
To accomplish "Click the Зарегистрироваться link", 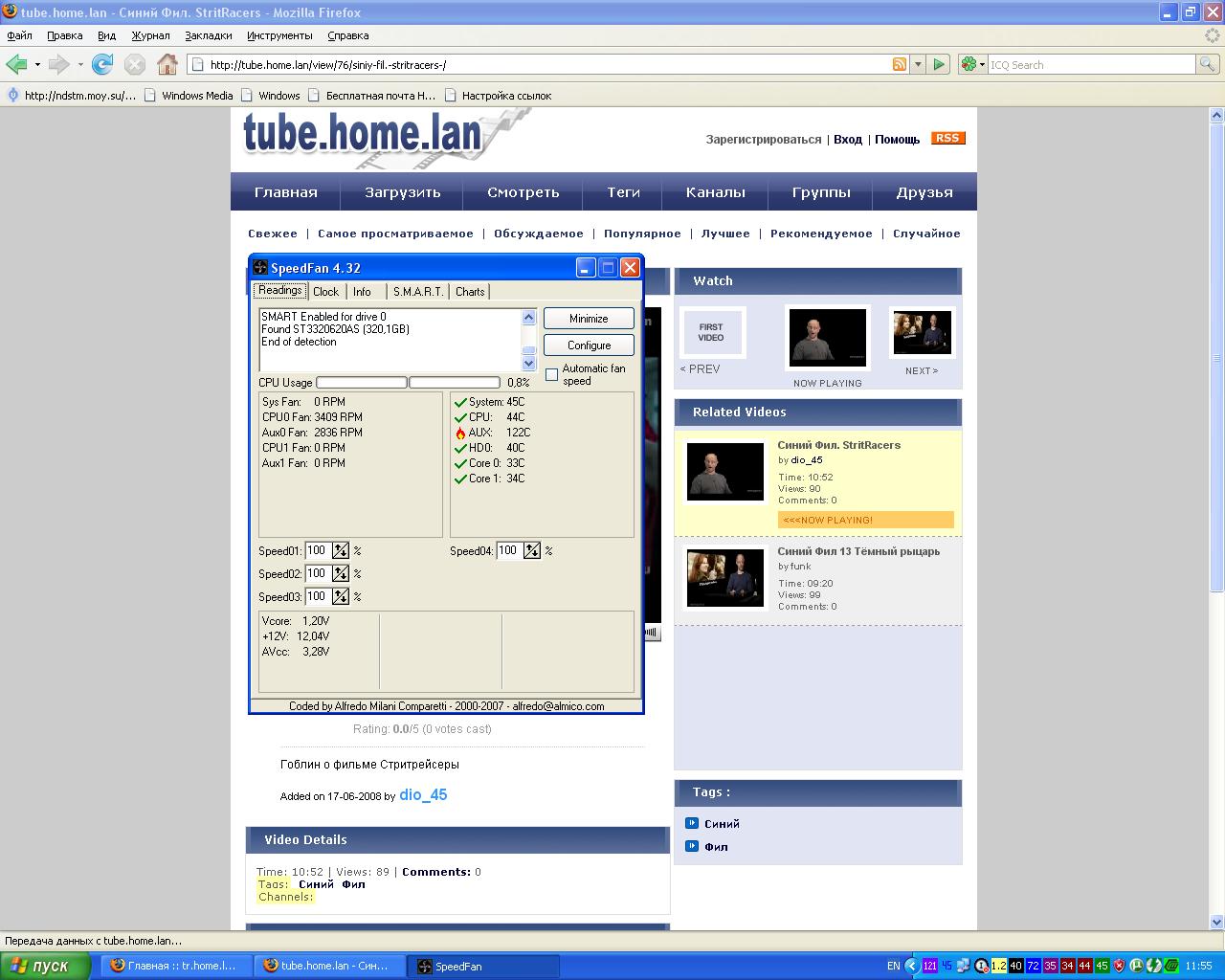I will pos(764,140).
